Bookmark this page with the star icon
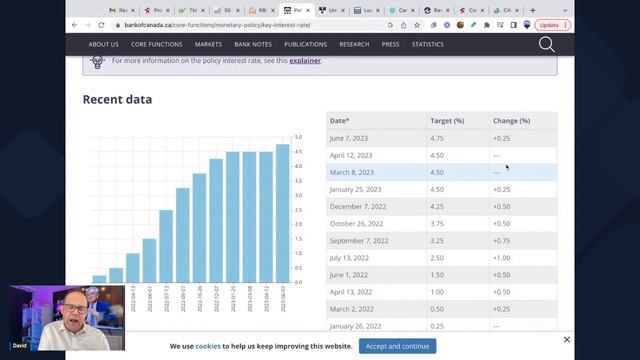This screenshot has width=640, height=360. [417, 25]
